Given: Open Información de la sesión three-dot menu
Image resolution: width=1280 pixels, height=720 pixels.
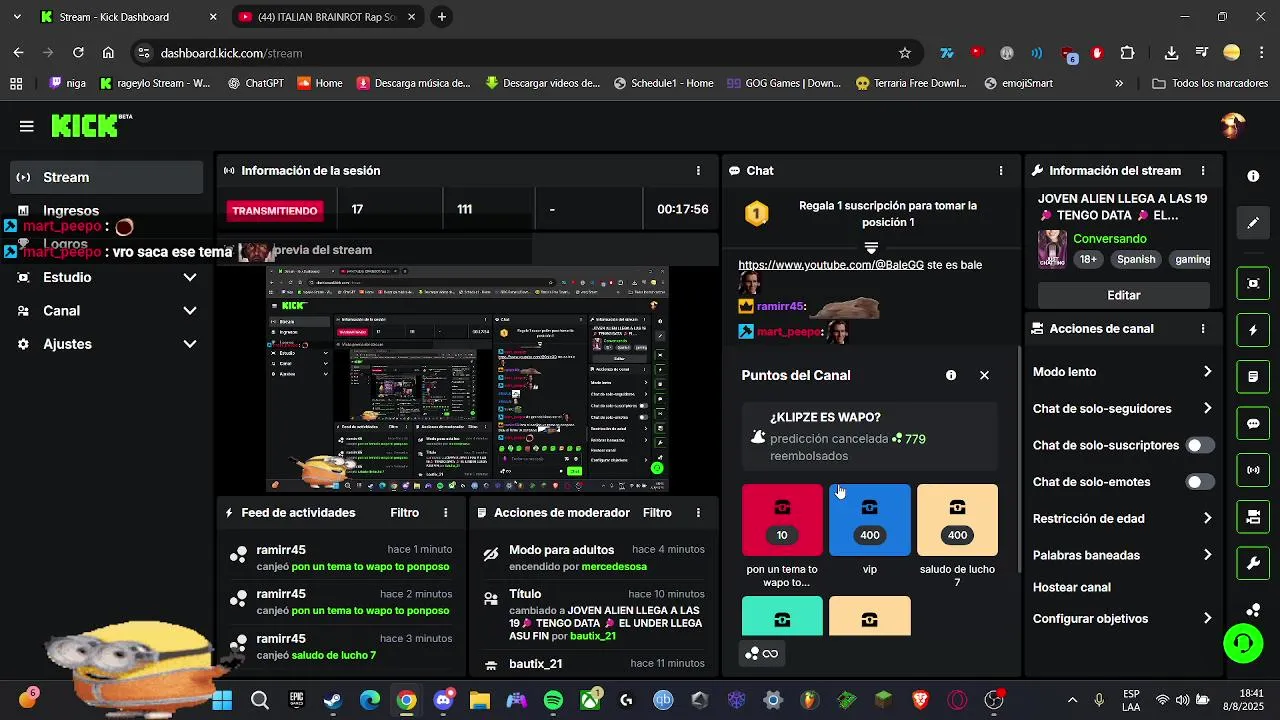Looking at the screenshot, I should [x=698, y=171].
